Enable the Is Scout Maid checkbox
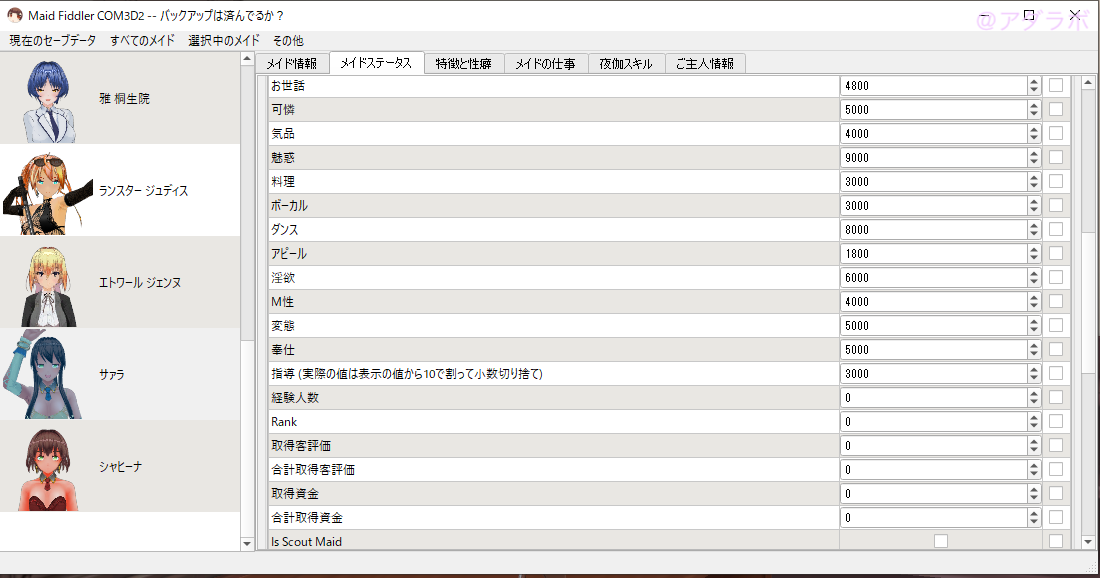Image resolution: width=1100 pixels, height=578 pixels. 939,540
